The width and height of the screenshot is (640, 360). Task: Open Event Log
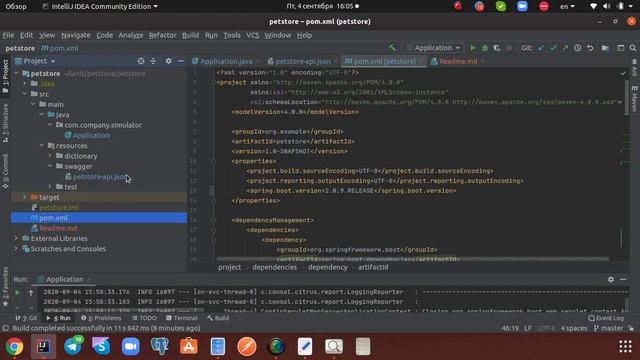coord(606,318)
